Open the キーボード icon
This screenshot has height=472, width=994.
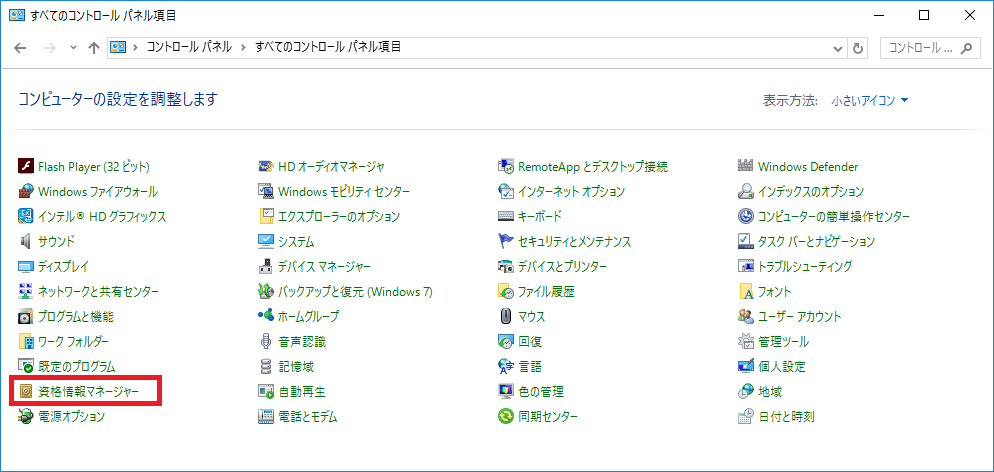coord(505,217)
